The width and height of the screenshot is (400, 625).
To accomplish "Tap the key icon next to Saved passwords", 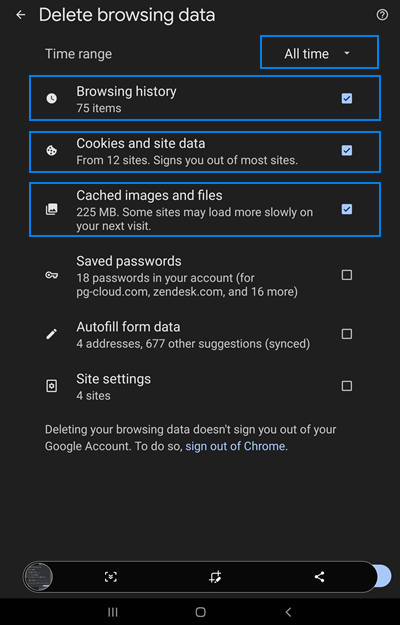I will 52,275.
